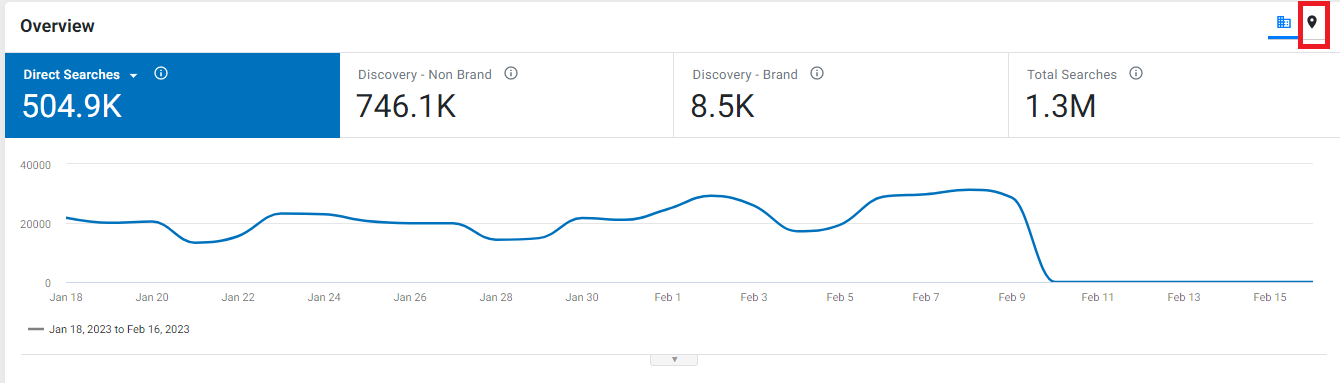The image size is (1340, 383).
Task: Click the Feb 1 axis label
Action: coord(668,297)
